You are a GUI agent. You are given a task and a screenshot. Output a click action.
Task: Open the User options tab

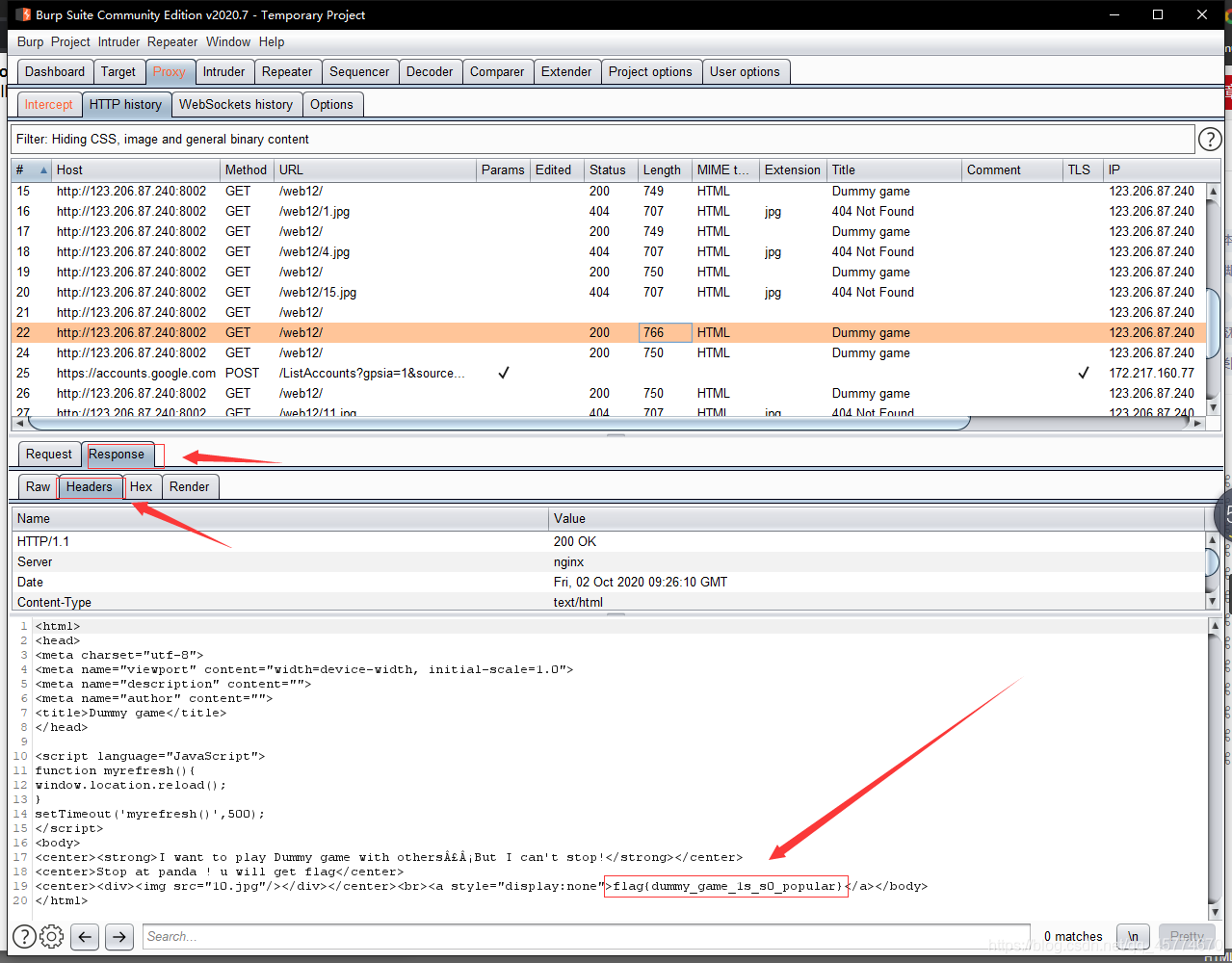[746, 71]
